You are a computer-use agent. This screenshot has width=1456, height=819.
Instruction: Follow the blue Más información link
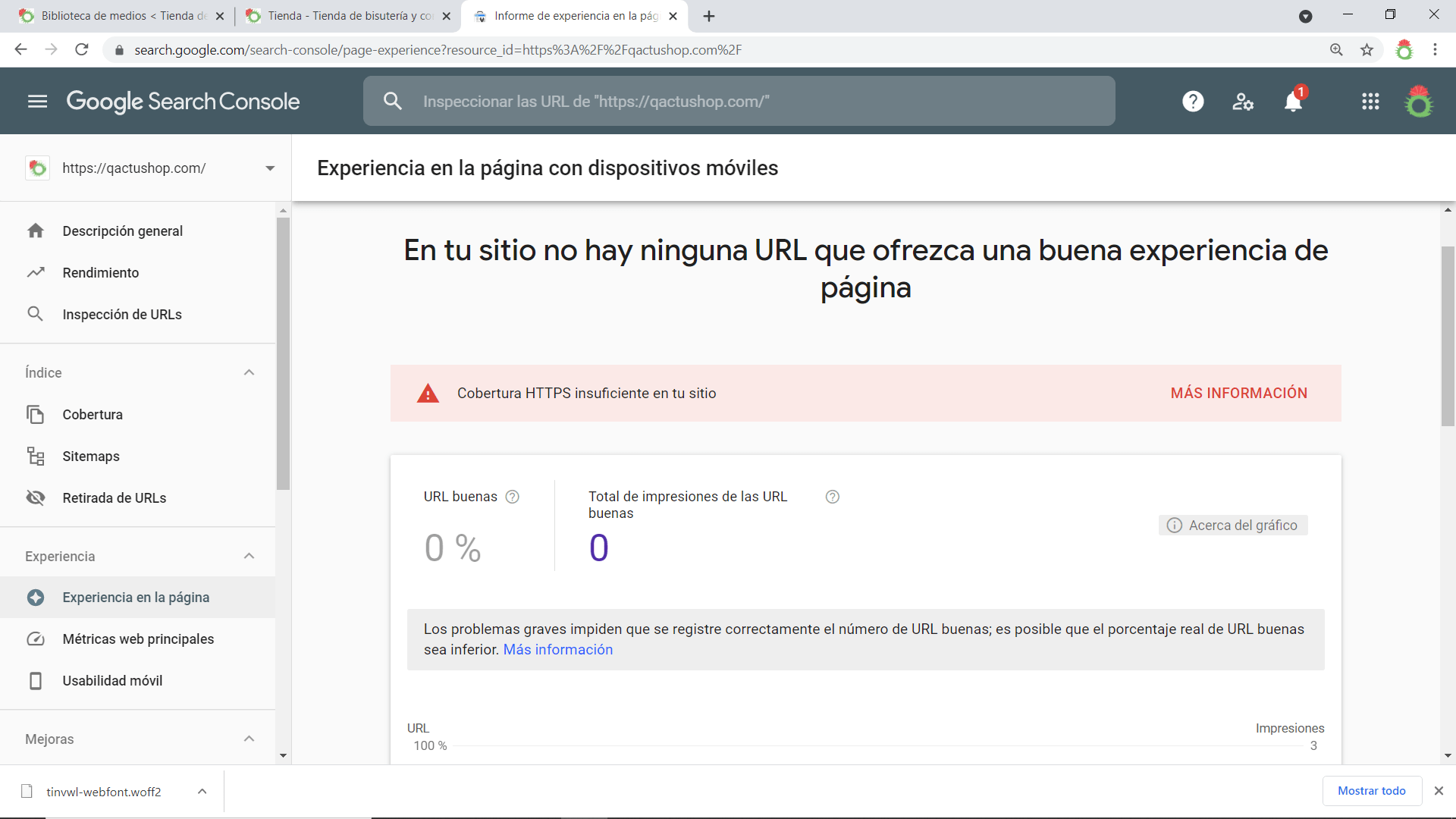[x=557, y=649]
